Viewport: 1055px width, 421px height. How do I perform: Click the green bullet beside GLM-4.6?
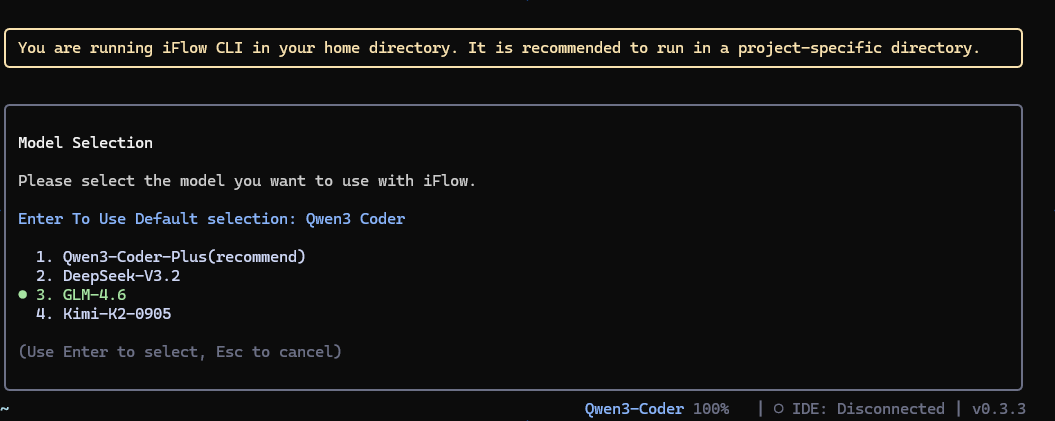[22, 295]
